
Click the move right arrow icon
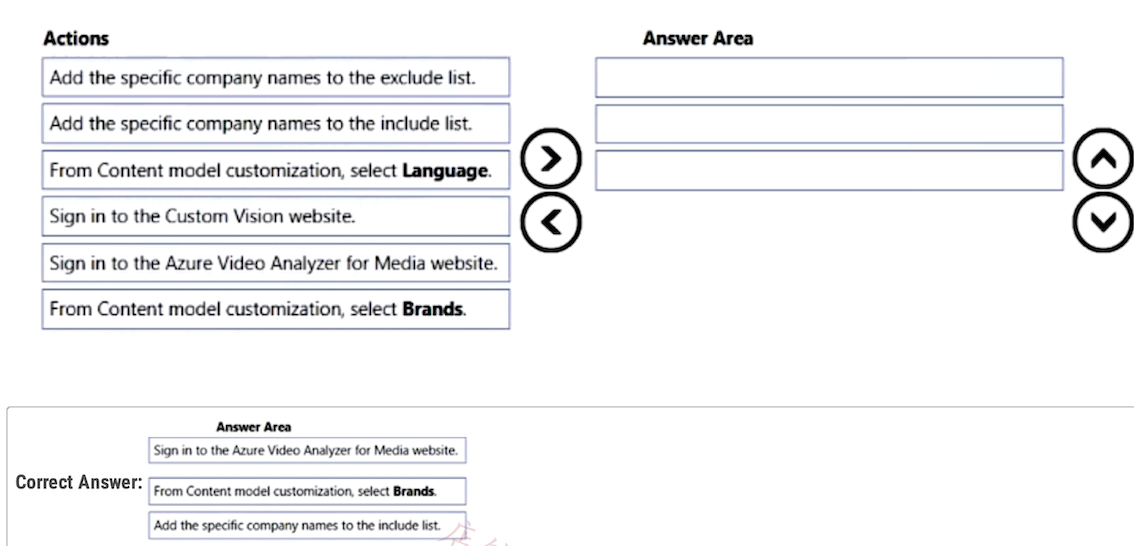[x=551, y=158]
